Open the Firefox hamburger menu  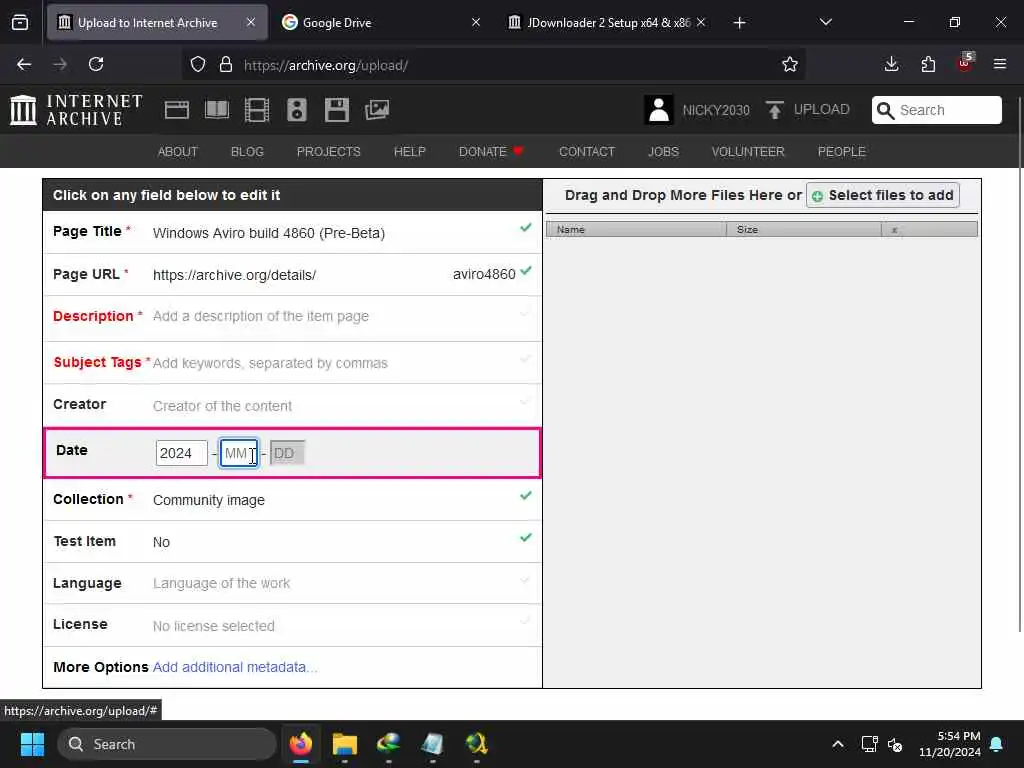1000,64
